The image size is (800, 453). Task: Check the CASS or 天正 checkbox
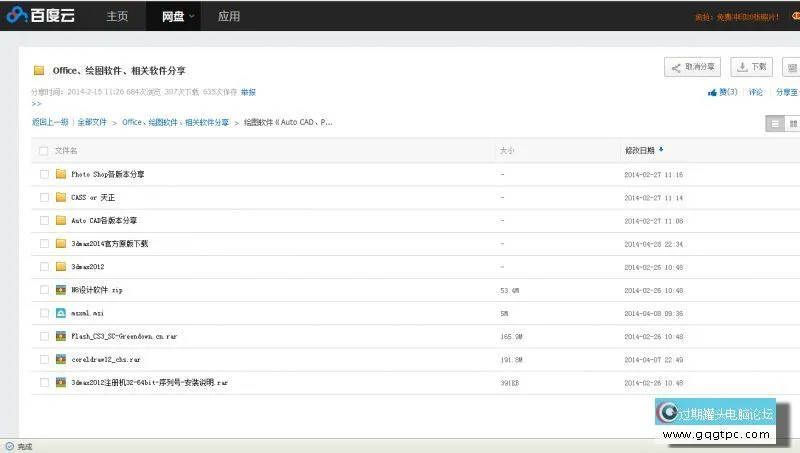tap(44, 197)
